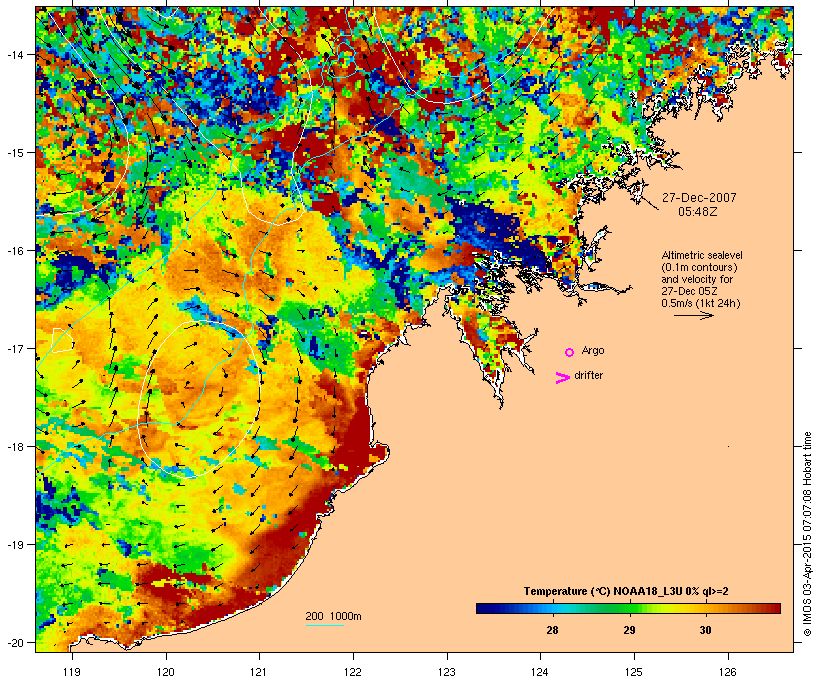The width and height of the screenshot is (820, 680).
Task: Click the '0.5m/s (1kt 24h)' text
Action: click(701, 303)
